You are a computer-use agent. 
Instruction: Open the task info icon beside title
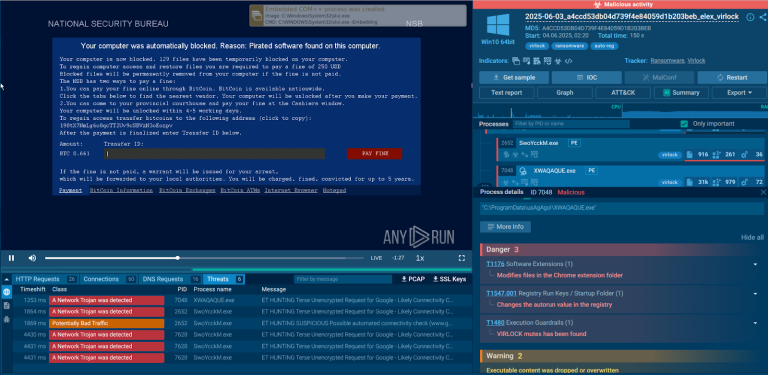tap(750, 17)
